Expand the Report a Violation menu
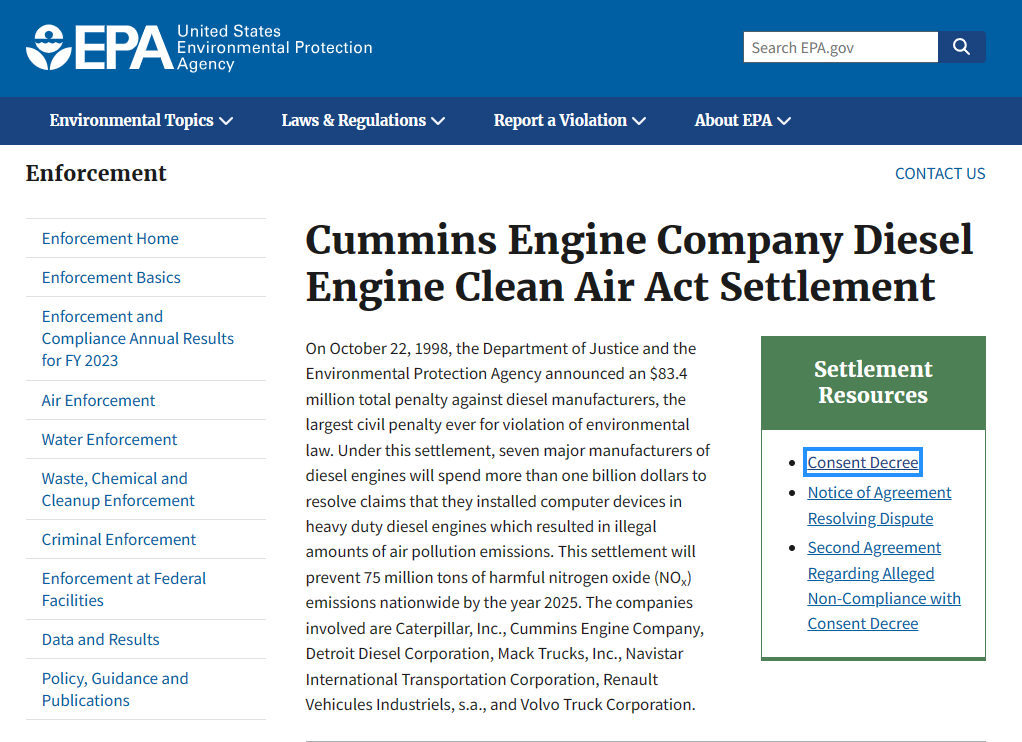Screen dimensions: 1022x742 (570, 121)
